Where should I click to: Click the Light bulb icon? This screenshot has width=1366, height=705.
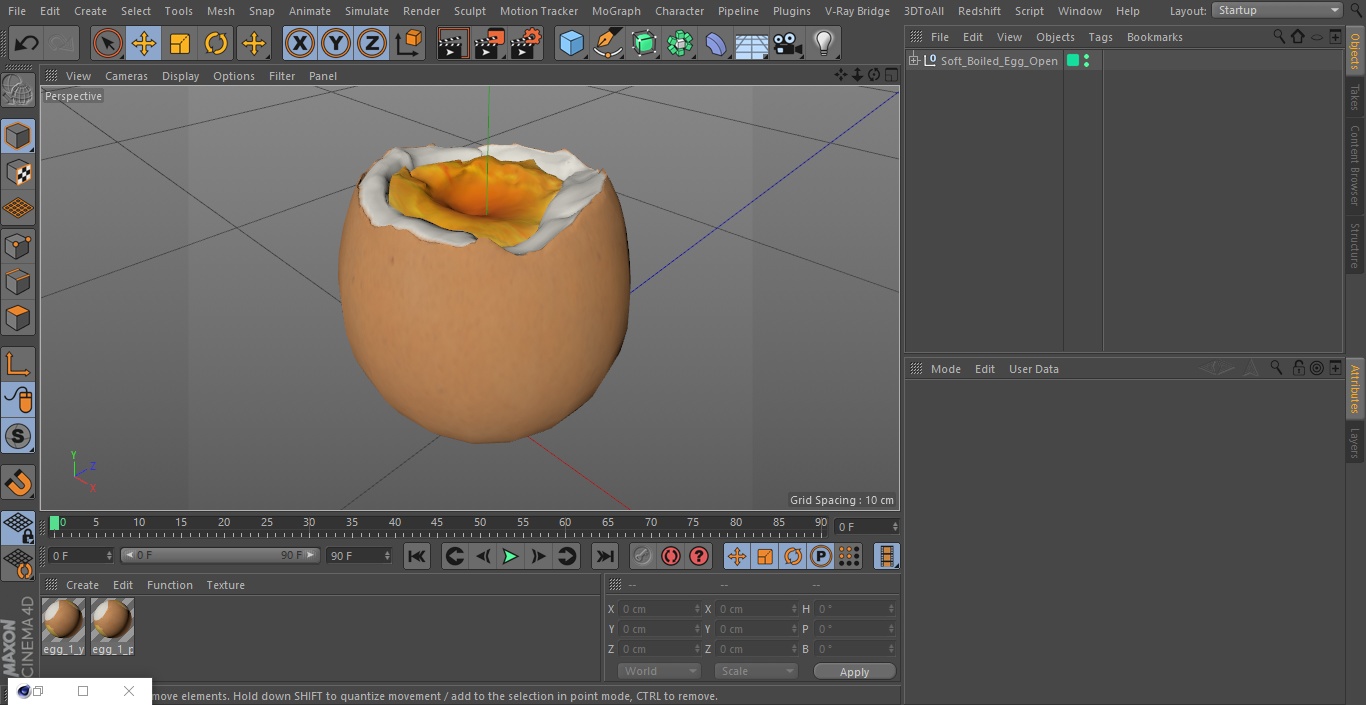click(824, 43)
